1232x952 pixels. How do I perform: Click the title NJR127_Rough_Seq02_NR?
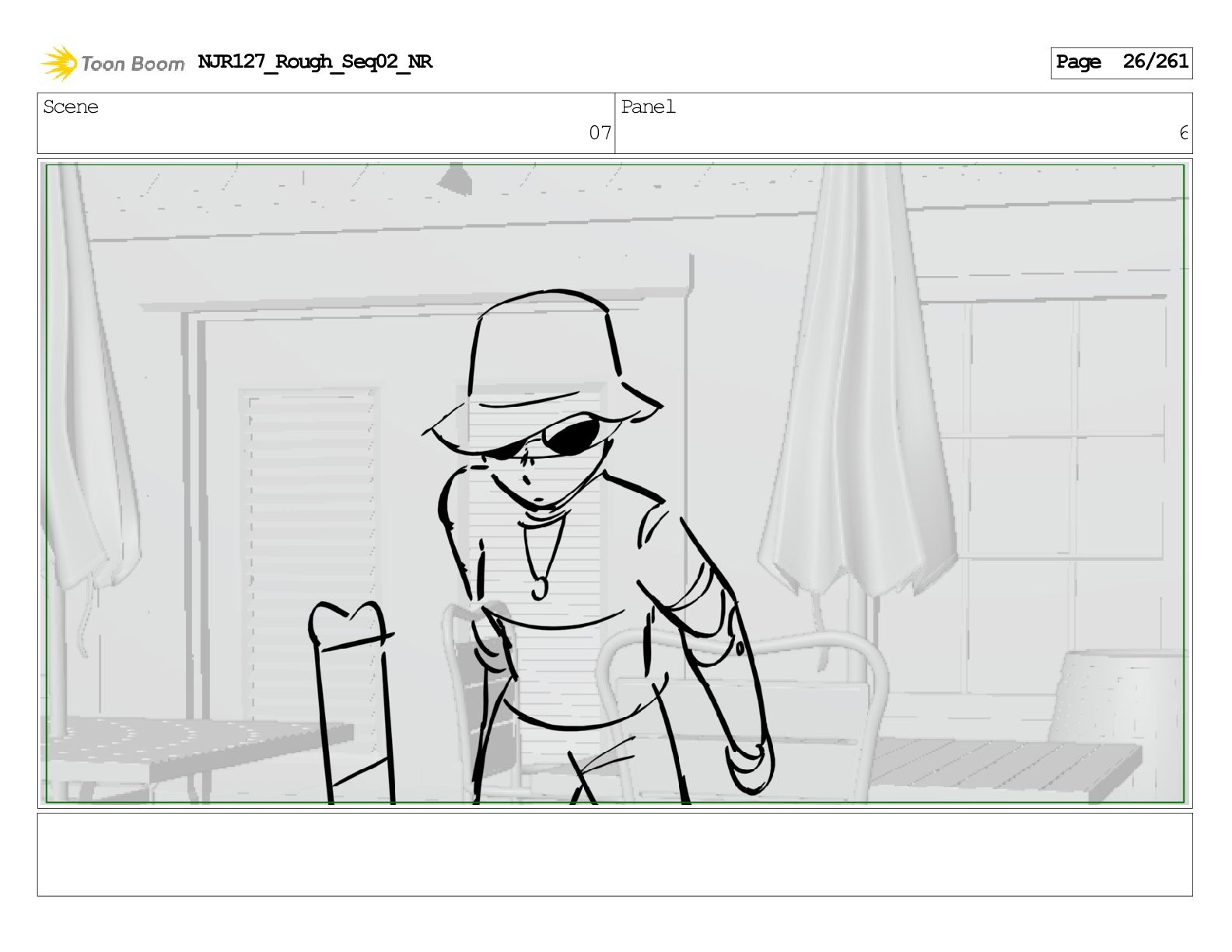[x=315, y=61]
